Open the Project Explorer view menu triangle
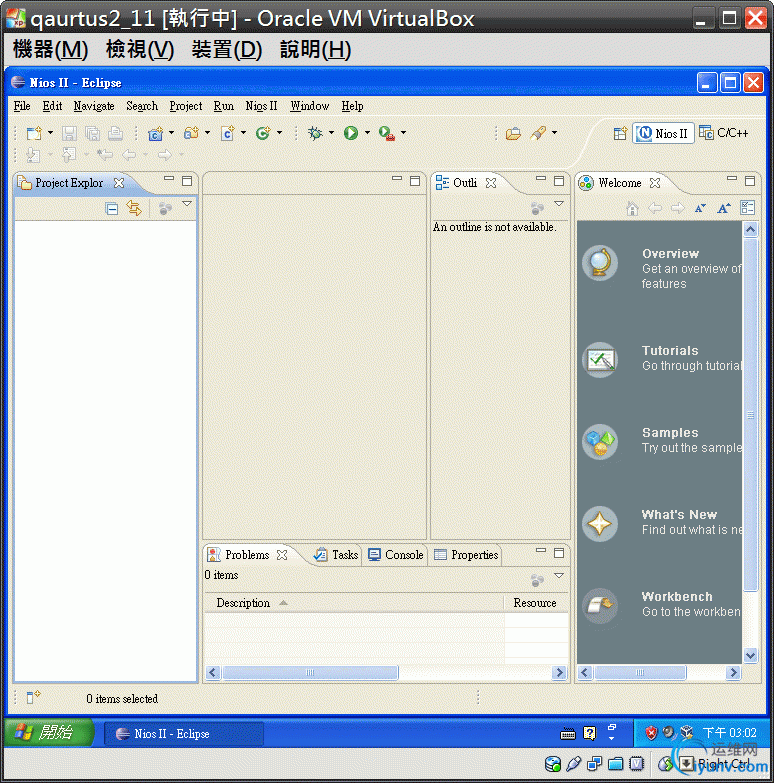774x783 pixels. tap(187, 204)
